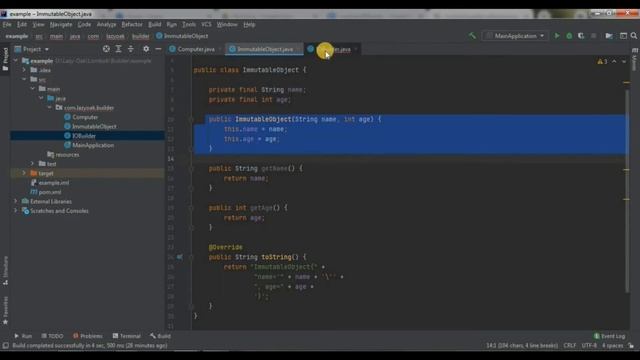The image size is (640, 360).
Task: Open the Run tool window
Action: click(23, 336)
